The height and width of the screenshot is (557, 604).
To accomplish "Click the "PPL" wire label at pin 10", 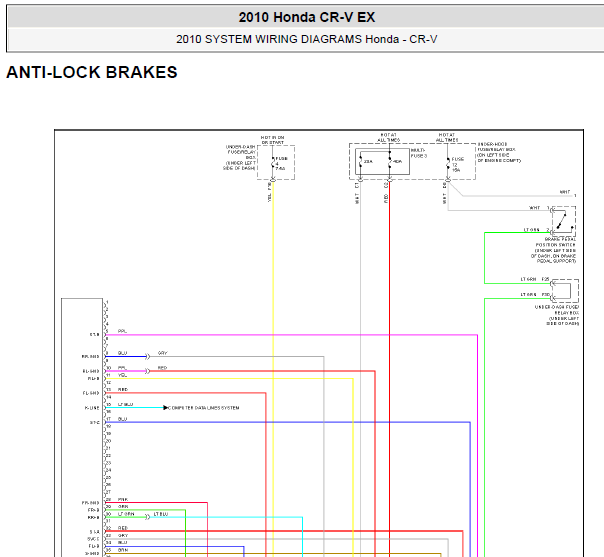I will pos(122,368).
